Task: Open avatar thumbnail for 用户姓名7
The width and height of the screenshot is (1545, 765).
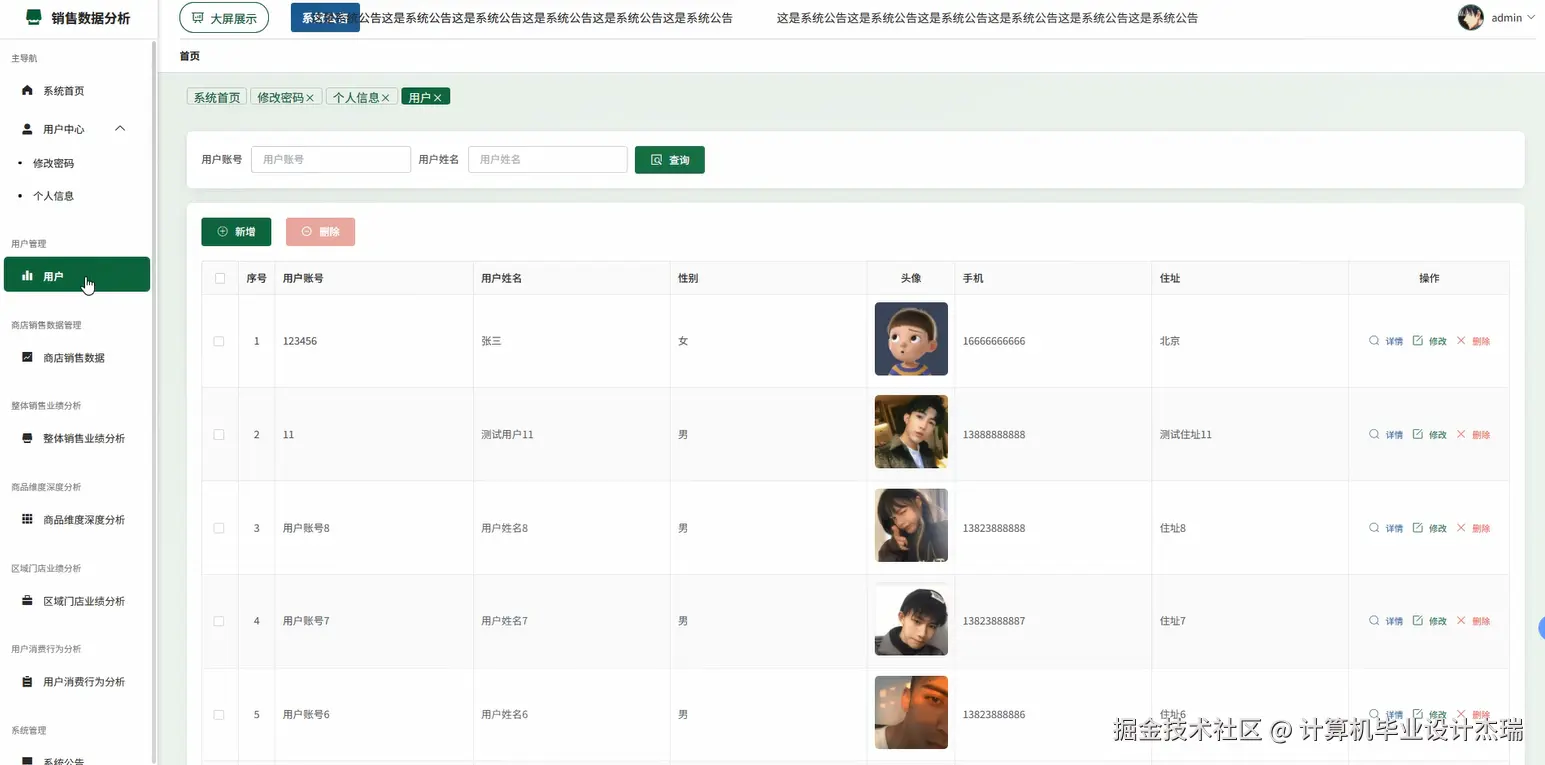Action: pos(911,620)
